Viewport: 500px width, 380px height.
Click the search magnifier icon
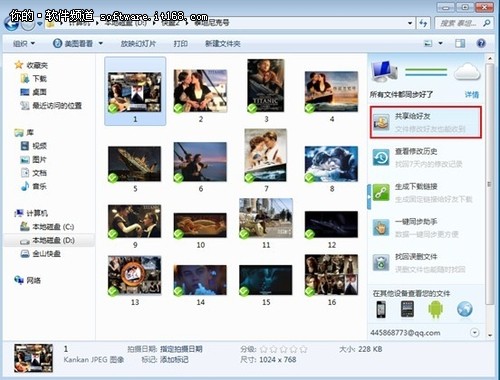click(486, 23)
